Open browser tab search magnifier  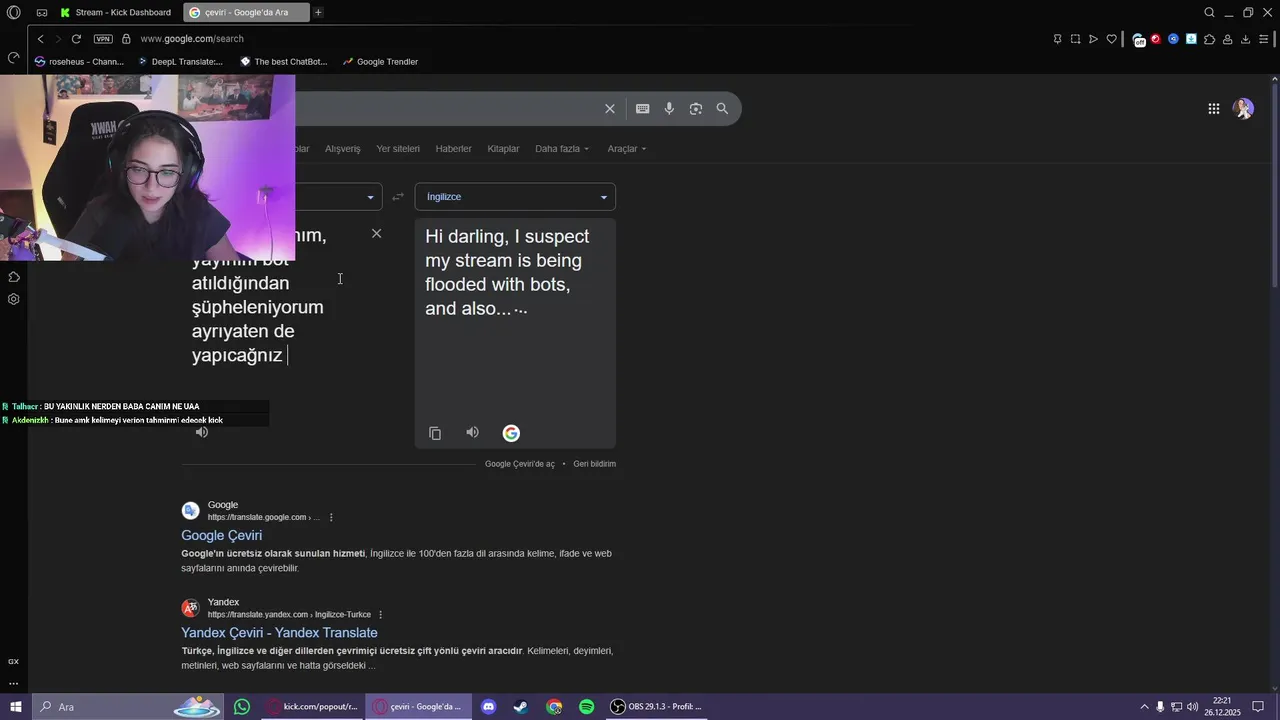coord(1209,12)
